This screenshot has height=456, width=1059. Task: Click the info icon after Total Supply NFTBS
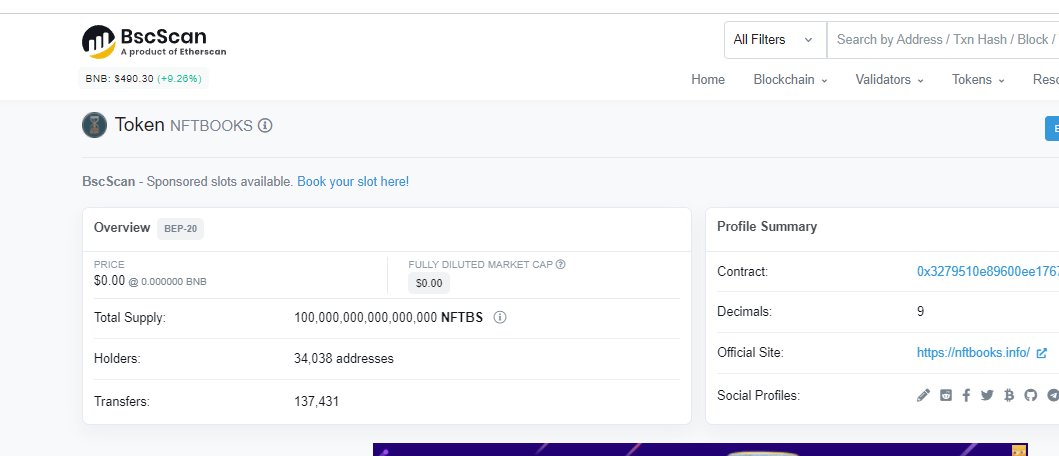pyautogui.click(x=500, y=317)
